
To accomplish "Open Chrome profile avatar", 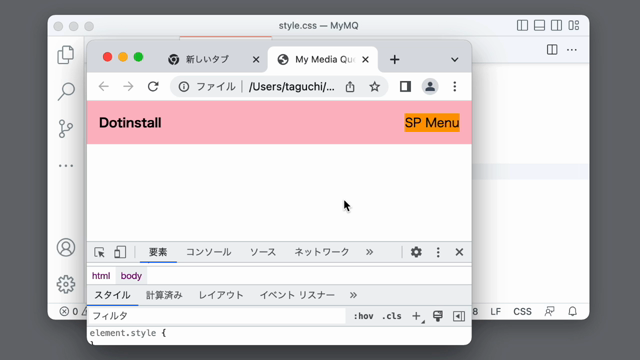I will 430,87.
